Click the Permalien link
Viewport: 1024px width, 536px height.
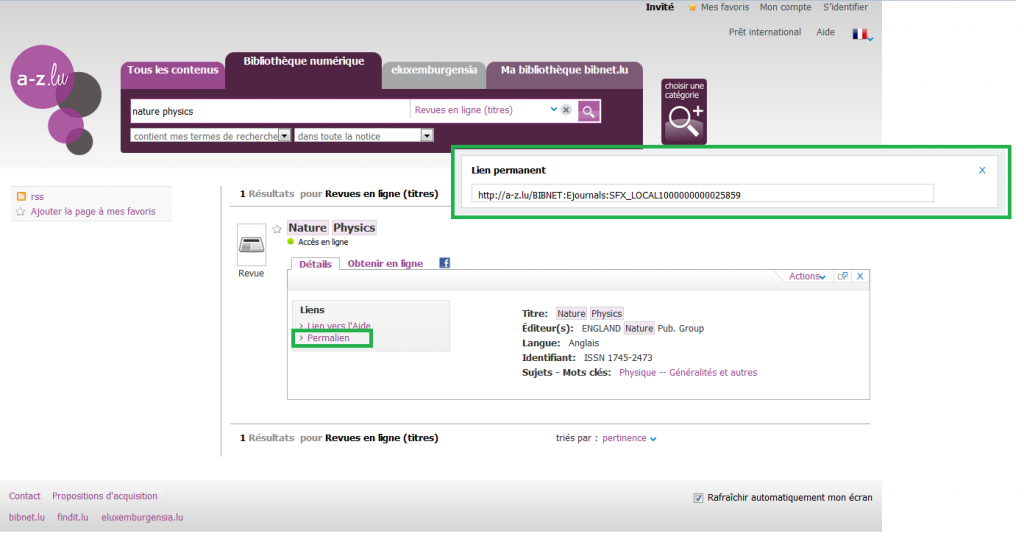point(328,338)
